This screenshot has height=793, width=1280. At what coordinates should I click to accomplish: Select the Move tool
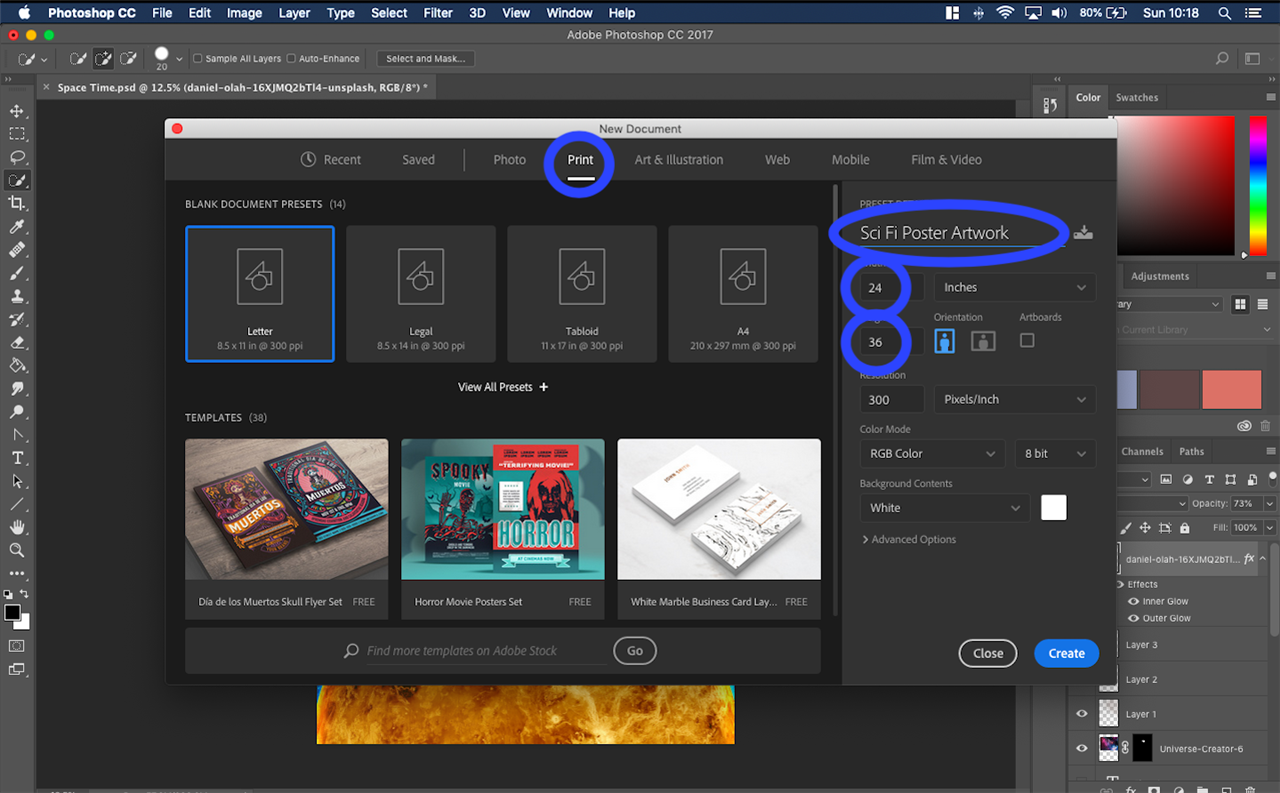pos(17,111)
